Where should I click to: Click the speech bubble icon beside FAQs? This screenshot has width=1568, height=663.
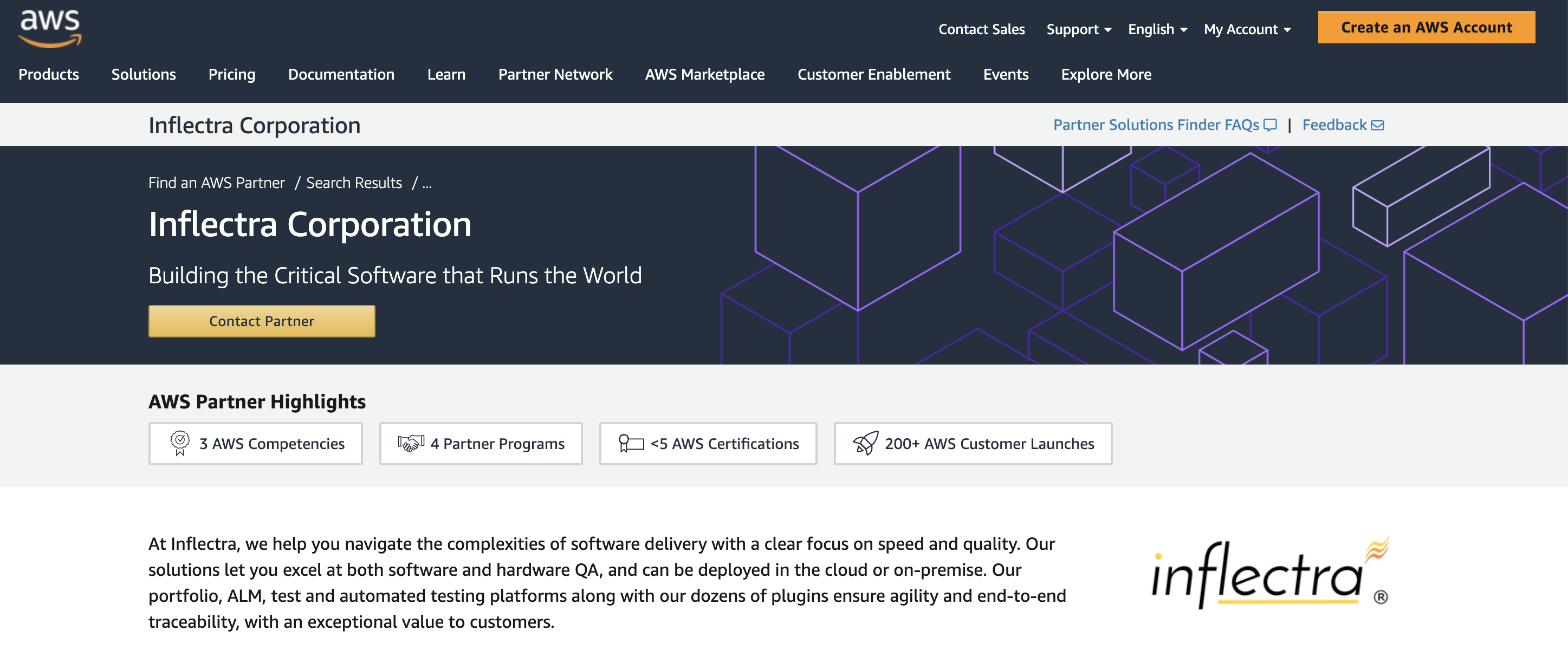click(x=1270, y=125)
